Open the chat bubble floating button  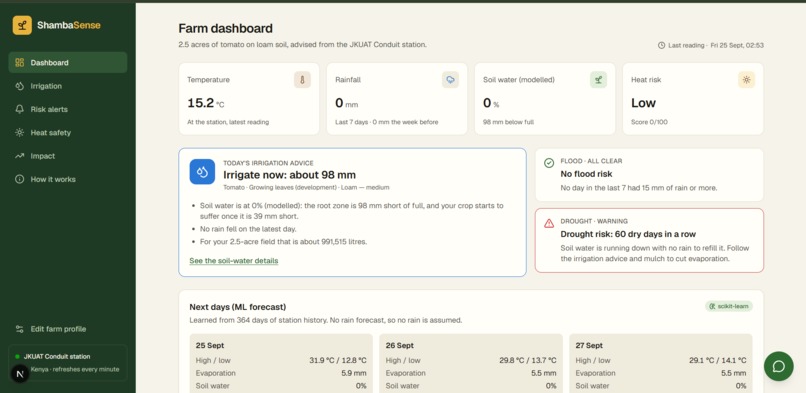pyautogui.click(x=779, y=366)
